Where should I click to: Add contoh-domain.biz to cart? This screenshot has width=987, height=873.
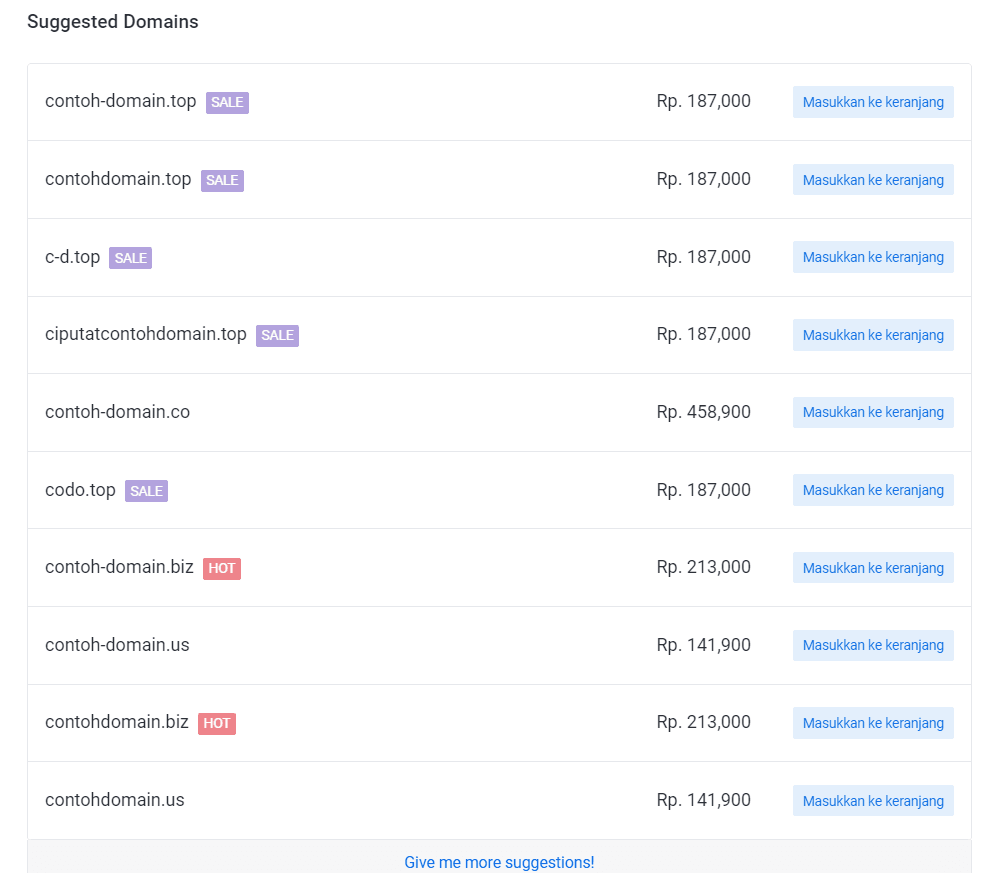pyautogui.click(x=872, y=568)
